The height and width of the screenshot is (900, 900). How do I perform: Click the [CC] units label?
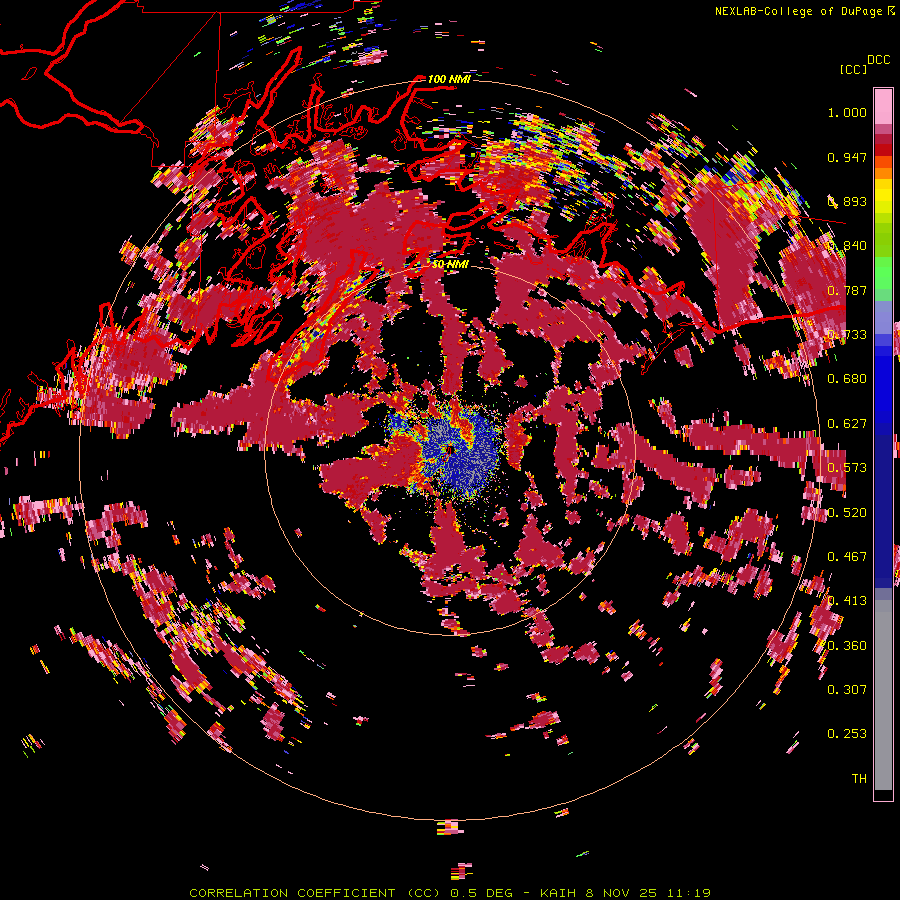point(853,69)
